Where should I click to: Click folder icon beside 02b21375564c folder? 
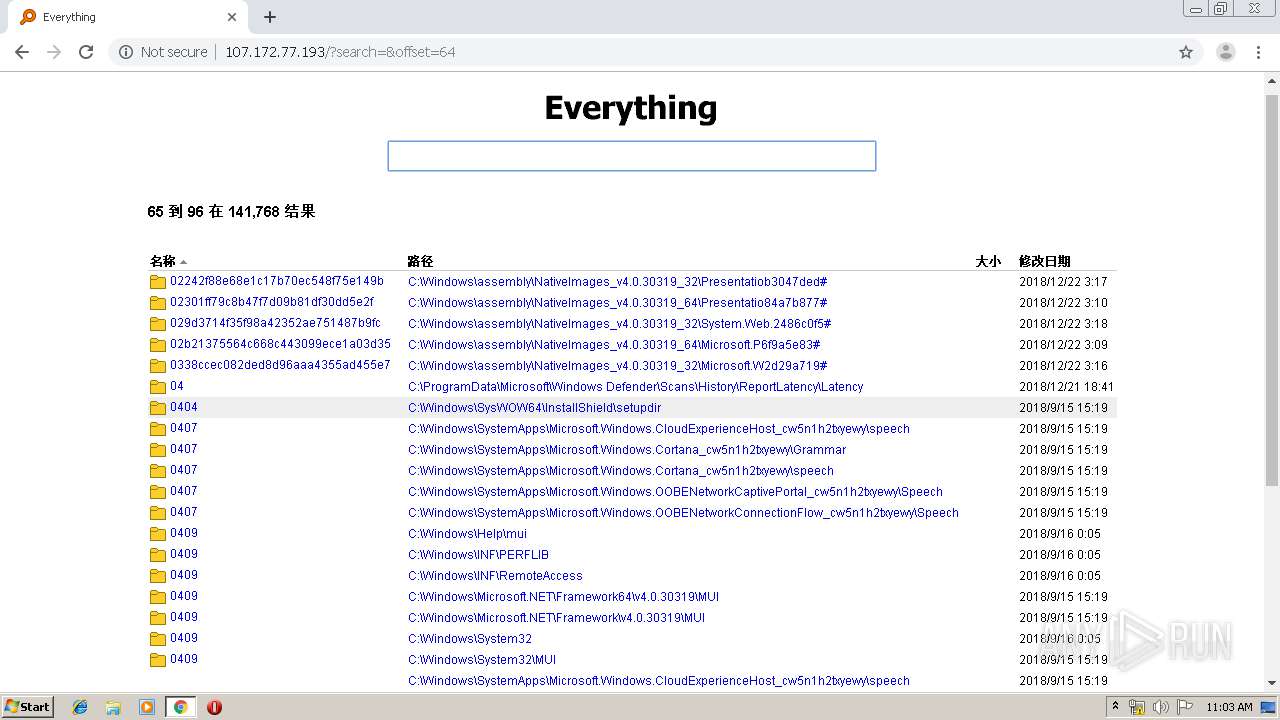pos(157,345)
